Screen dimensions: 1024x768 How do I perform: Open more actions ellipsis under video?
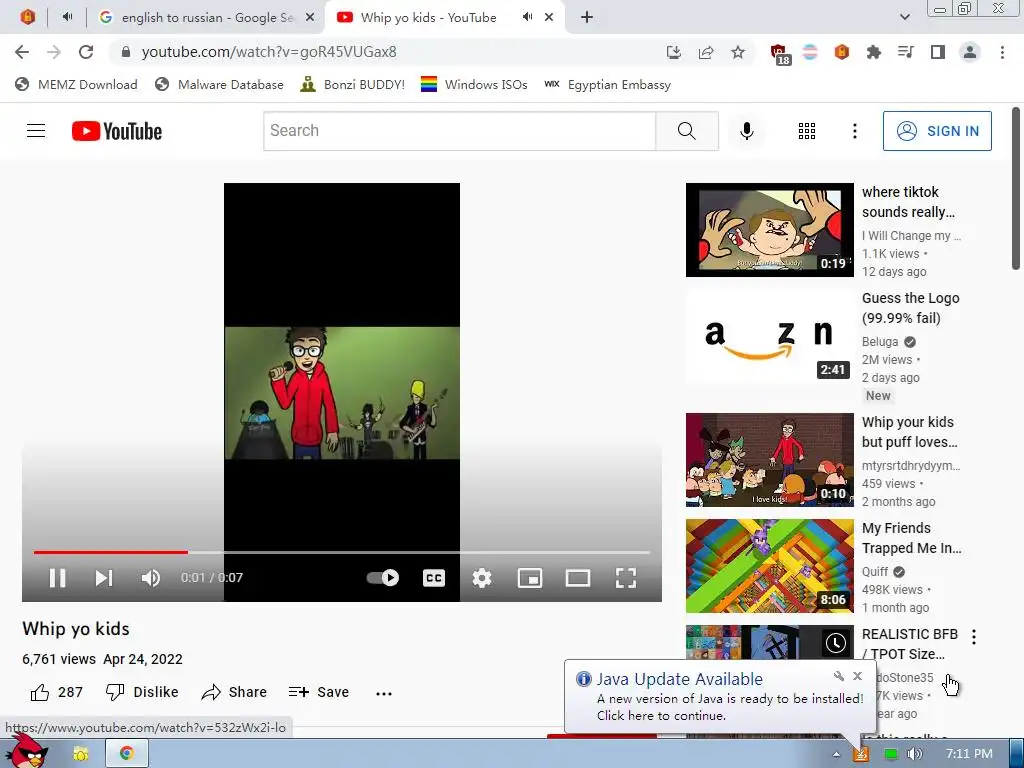click(x=384, y=694)
